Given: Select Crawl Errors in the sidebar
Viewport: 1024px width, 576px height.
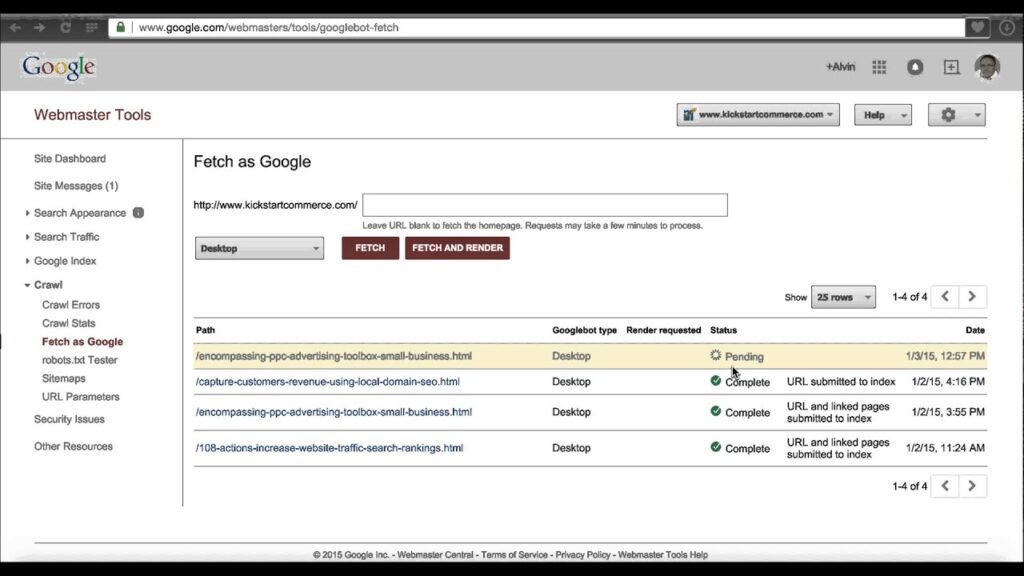Looking at the screenshot, I should (x=71, y=305).
